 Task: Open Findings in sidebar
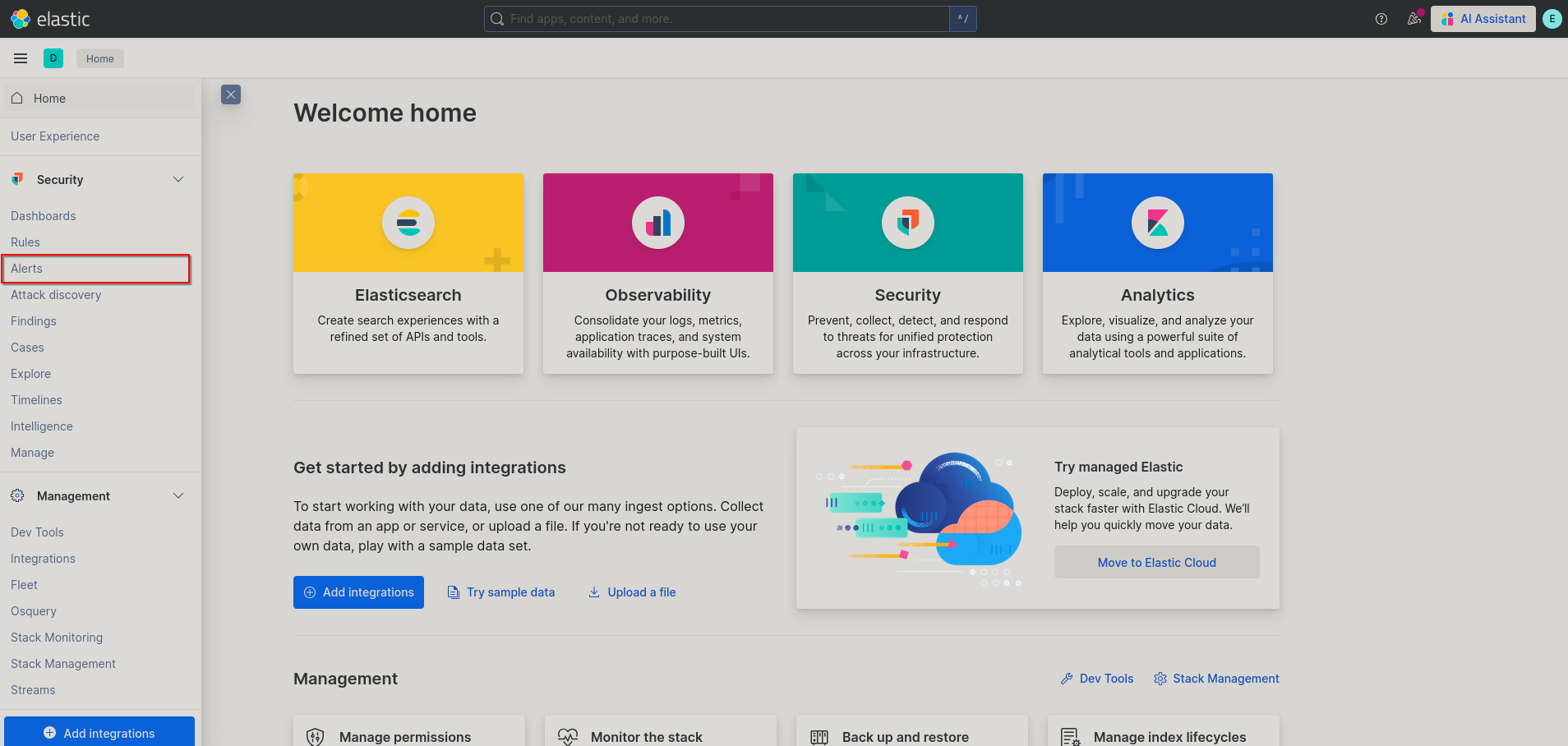pos(34,321)
